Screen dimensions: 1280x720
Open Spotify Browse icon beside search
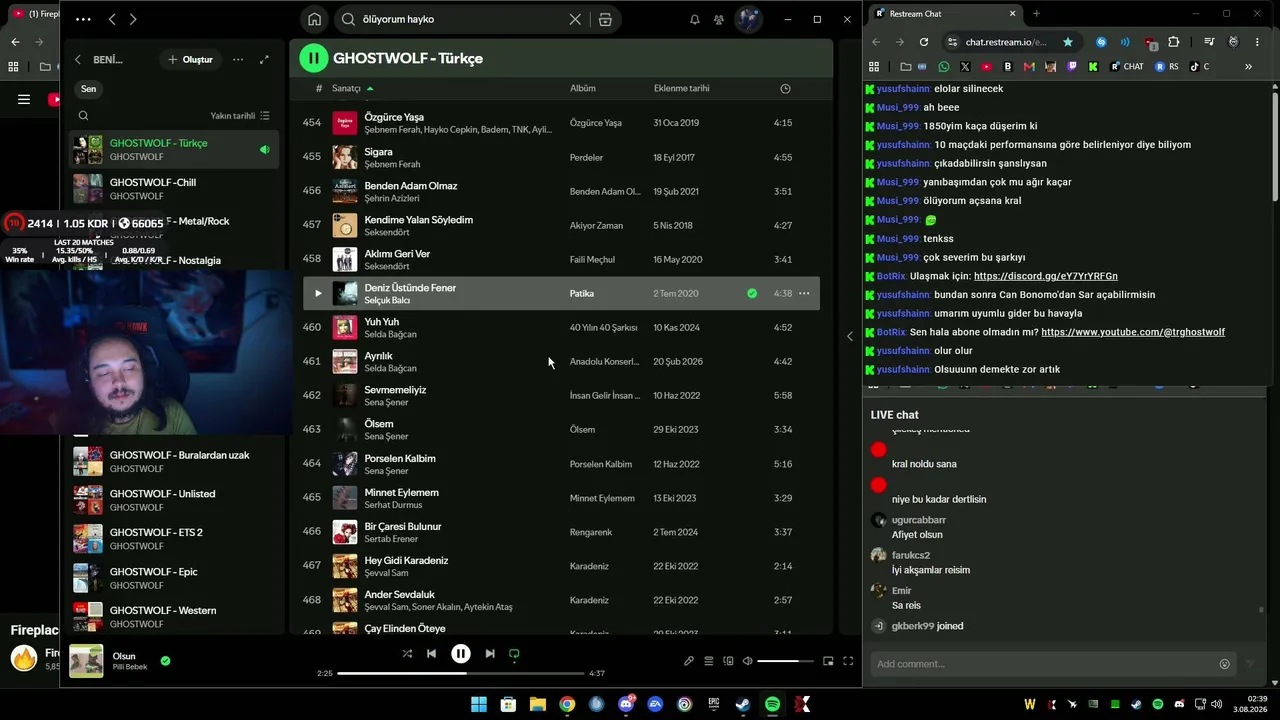tap(605, 19)
